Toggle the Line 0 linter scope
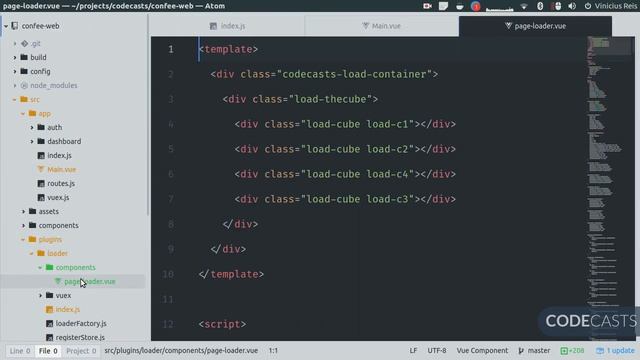The width and height of the screenshot is (640, 360). pyautogui.click(x=20, y=351)
